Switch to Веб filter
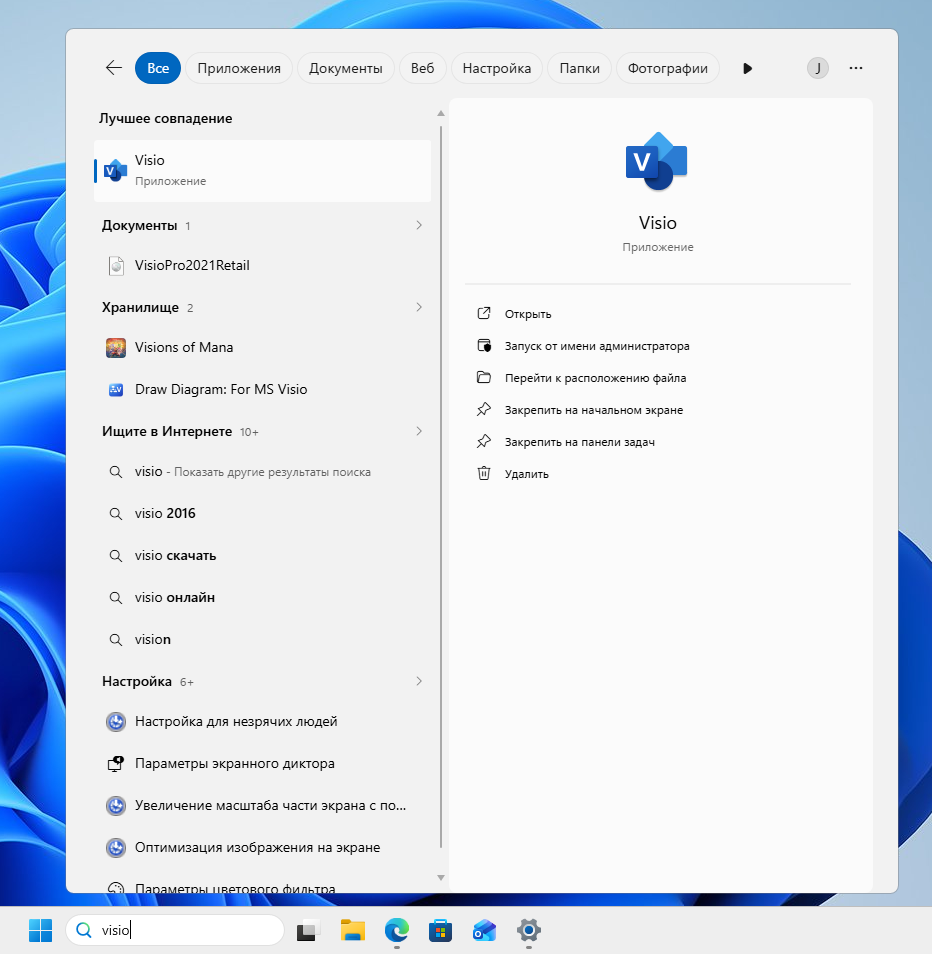Viewport: 932px width, 954px height. click(x=422, y=68)
